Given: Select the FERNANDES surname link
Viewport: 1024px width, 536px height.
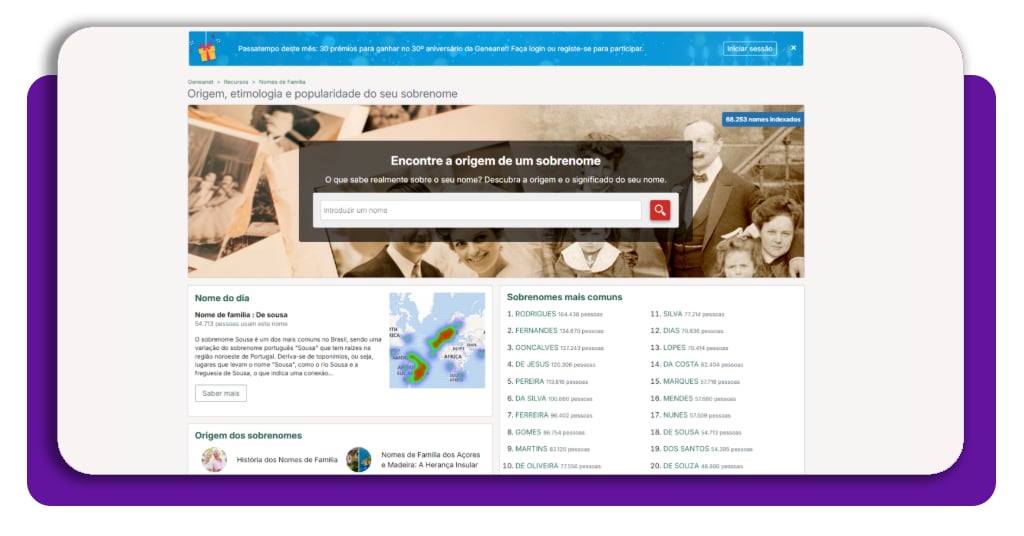Looking at the screenshot, I should pyautogui.click(x=536, y=331).
